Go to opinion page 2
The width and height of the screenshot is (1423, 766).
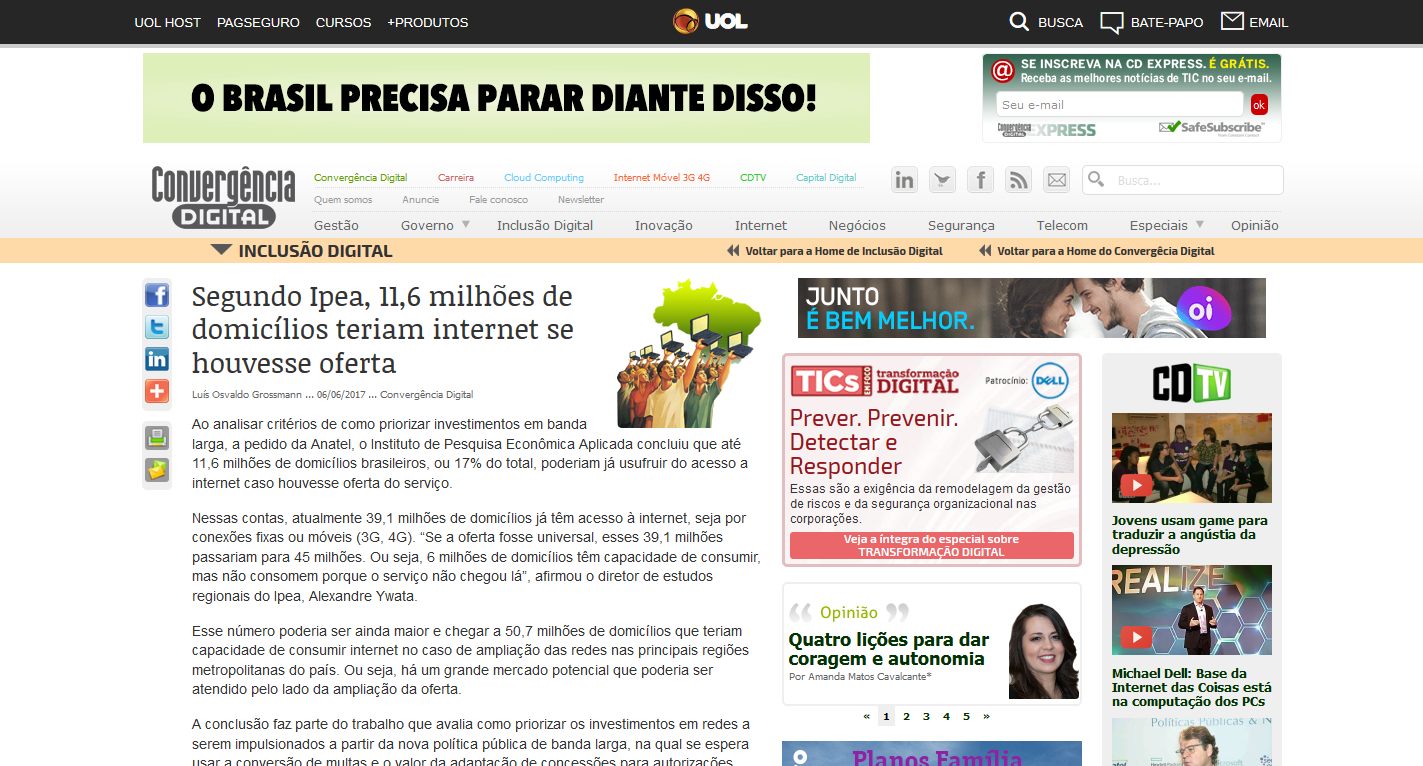pyautogui.click(x=906, y=716)
